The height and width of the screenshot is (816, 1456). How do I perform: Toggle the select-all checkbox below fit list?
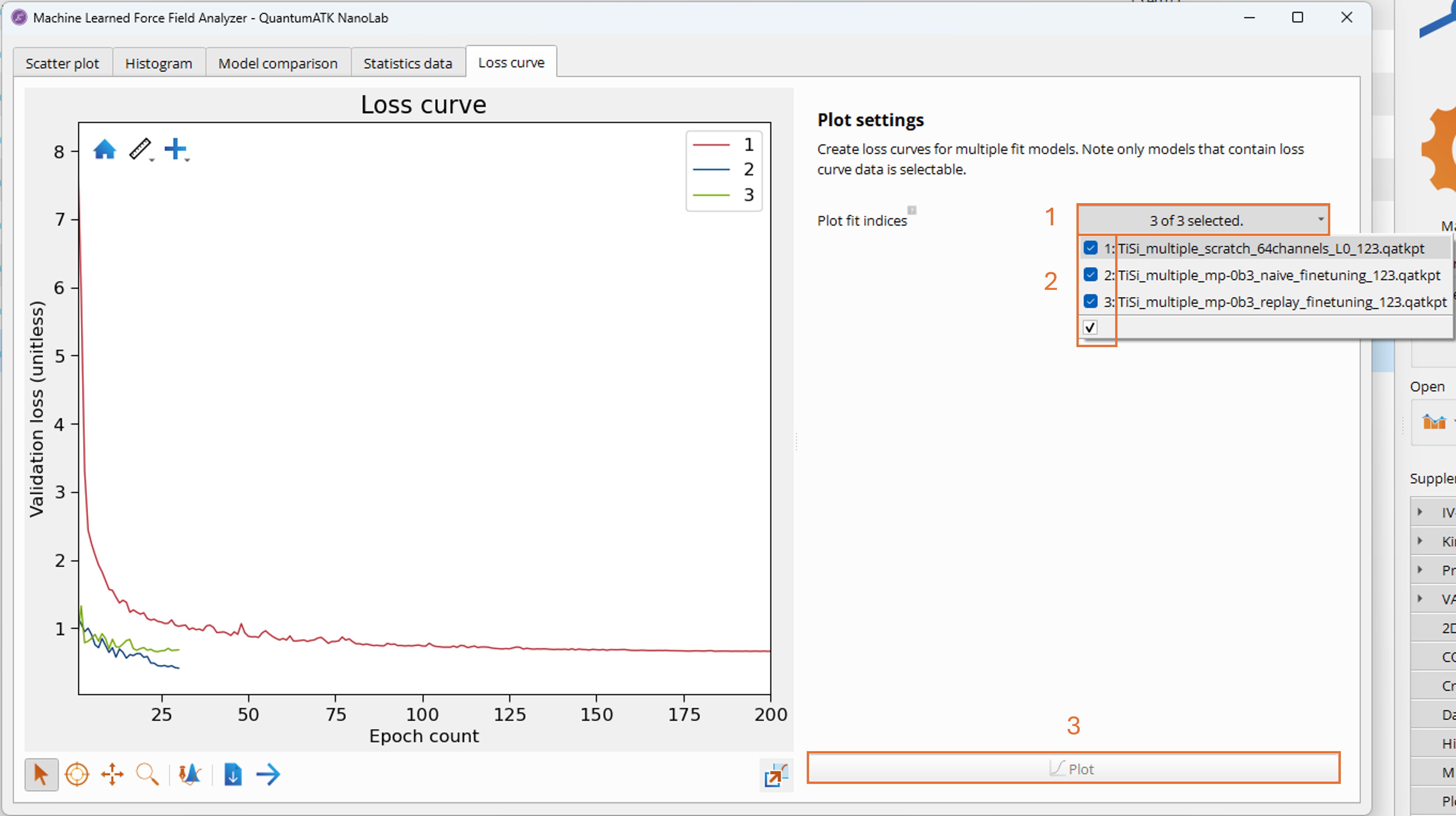coord(1090,327)
